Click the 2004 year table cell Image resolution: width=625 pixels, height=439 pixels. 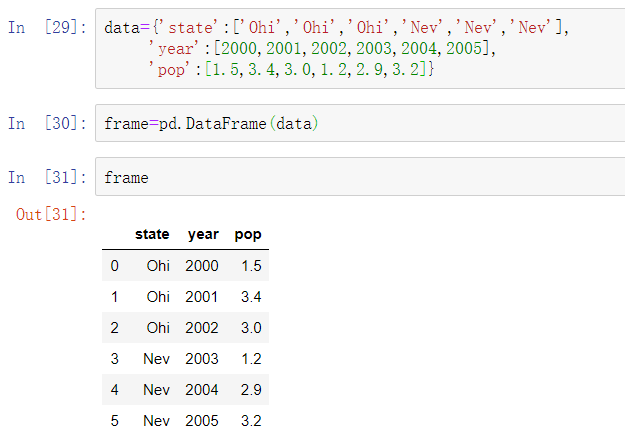click(201, 390)
